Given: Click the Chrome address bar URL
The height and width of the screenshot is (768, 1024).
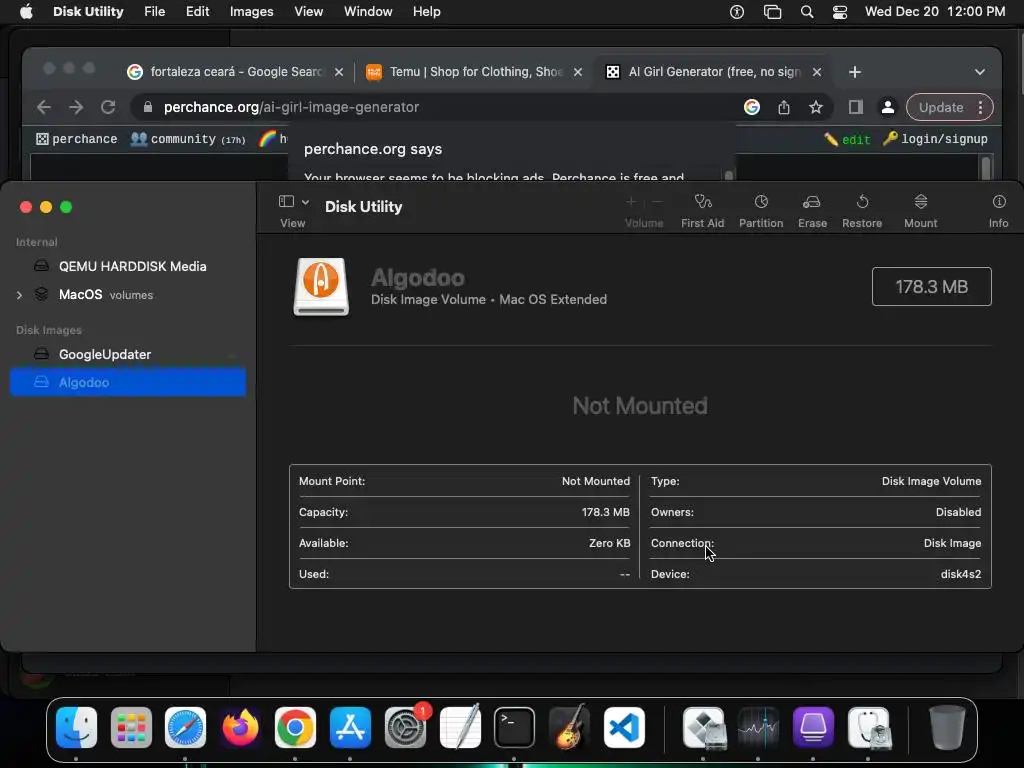Looking at the screenshot, I should [x=291, y=107].
